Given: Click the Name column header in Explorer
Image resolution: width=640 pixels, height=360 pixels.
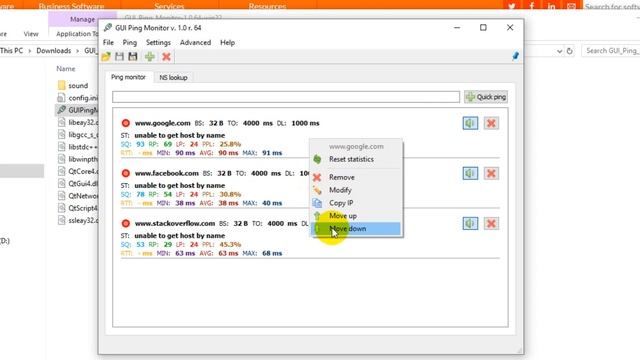Looking at the screenshot, I should pyautogui.click(x=65, y=69).
